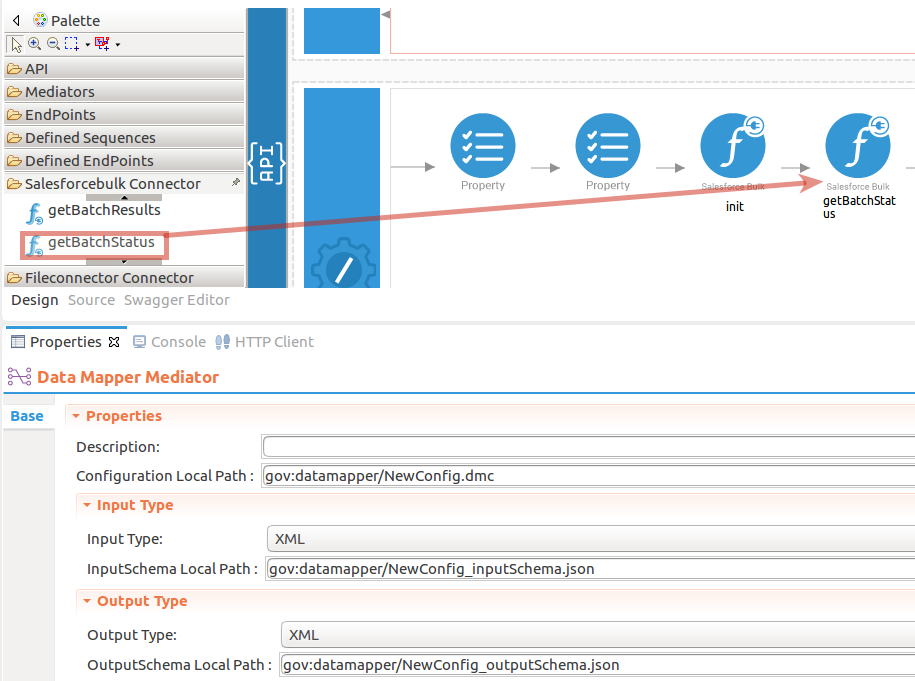Activate the Zoom In tool
The width and height of the screenshot is (915, 681).
click(34, 43)
